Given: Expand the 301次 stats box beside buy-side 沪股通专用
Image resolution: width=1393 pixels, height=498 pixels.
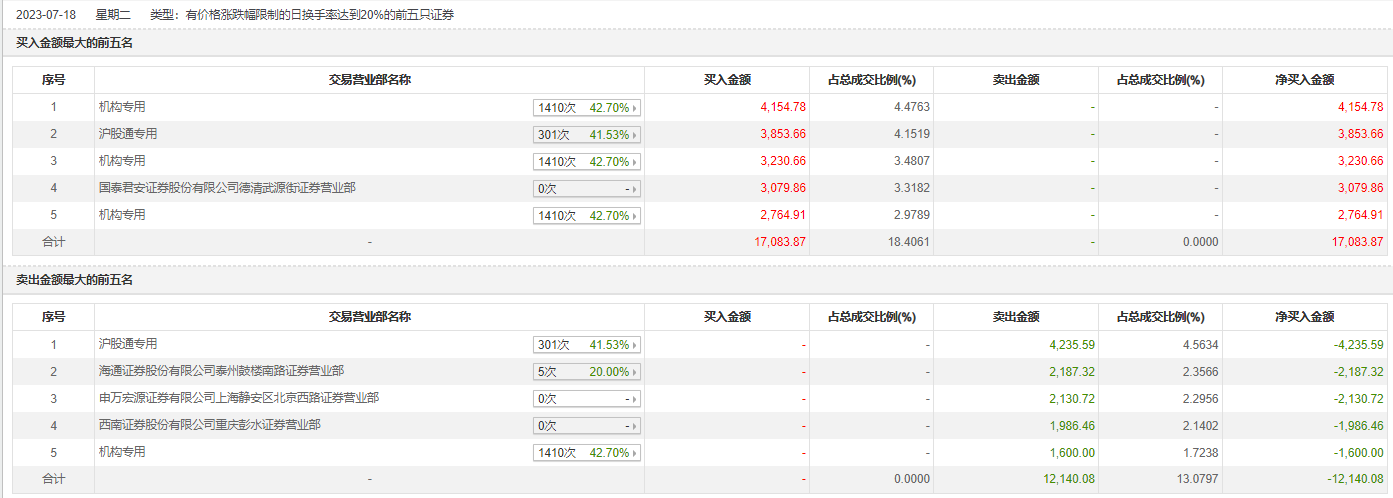Looking at the screenshot, I should coord(586,135).
